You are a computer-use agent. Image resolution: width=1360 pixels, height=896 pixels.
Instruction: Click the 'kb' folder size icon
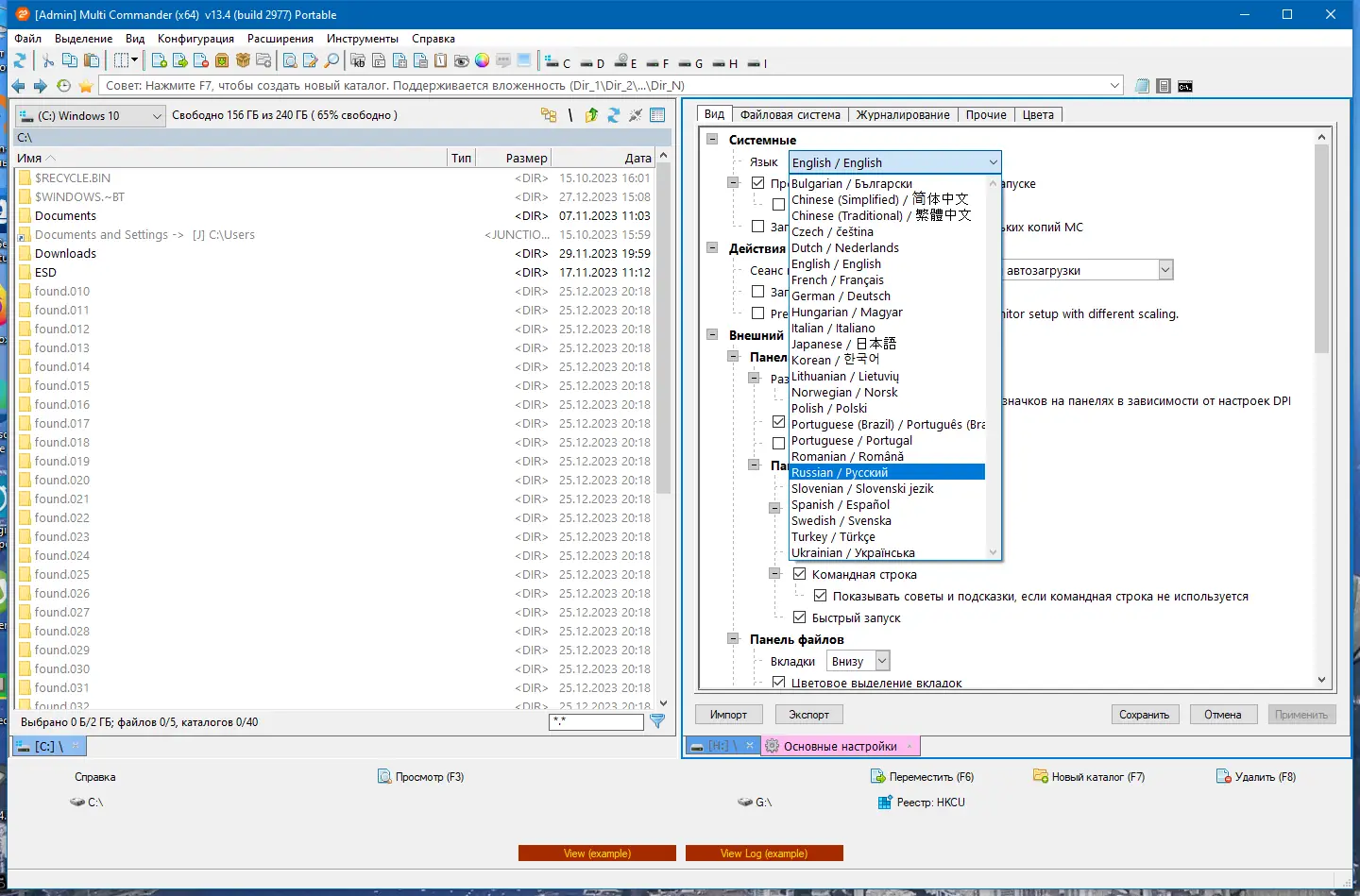(358, 60)
